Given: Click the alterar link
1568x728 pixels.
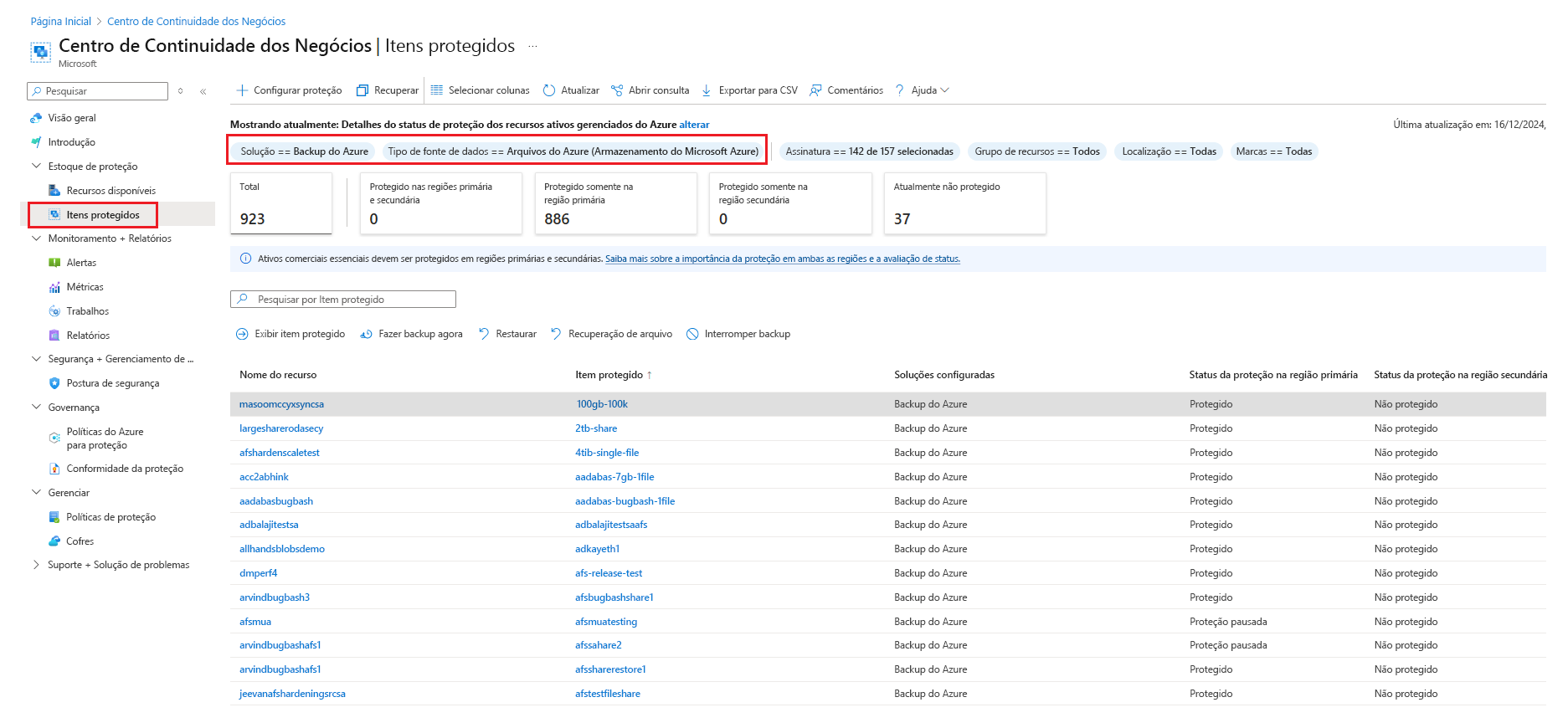Looking at the screenshot, I should [694, 125].
